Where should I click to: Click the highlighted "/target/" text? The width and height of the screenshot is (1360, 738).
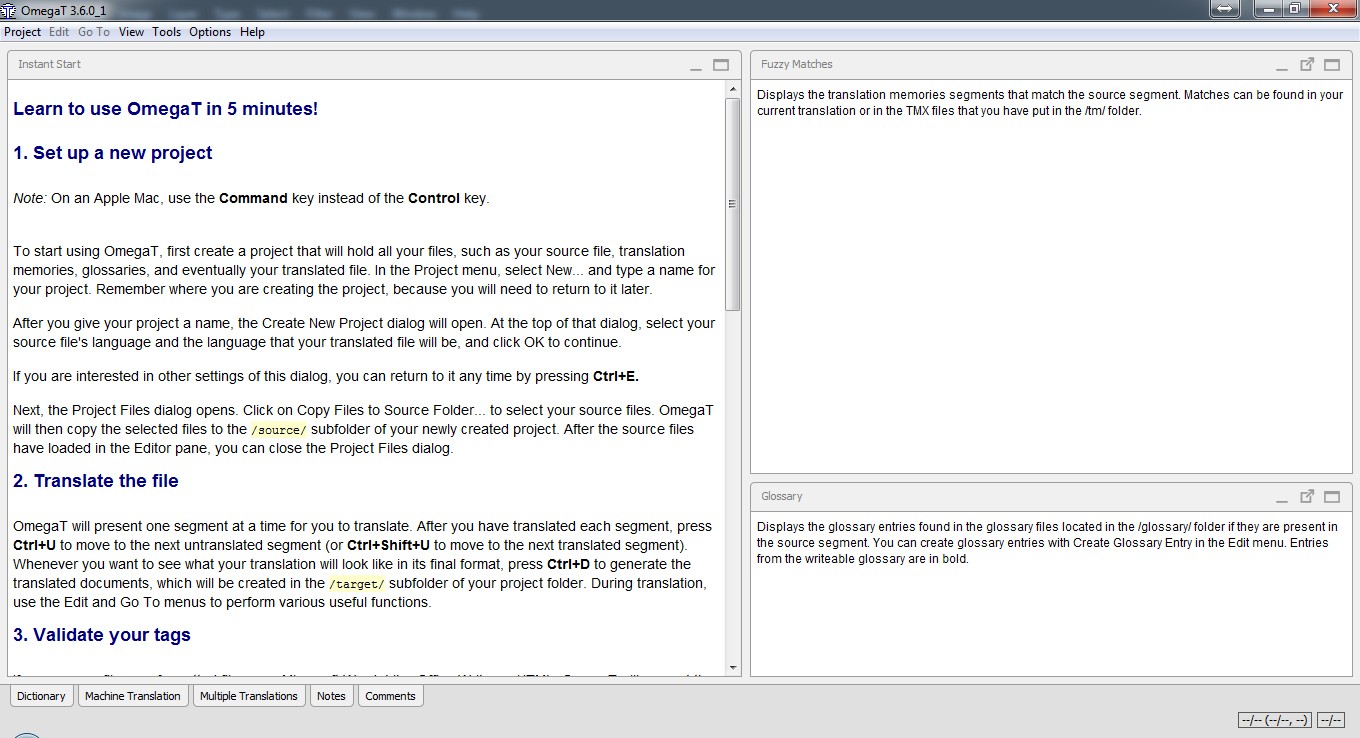[357, 584]
